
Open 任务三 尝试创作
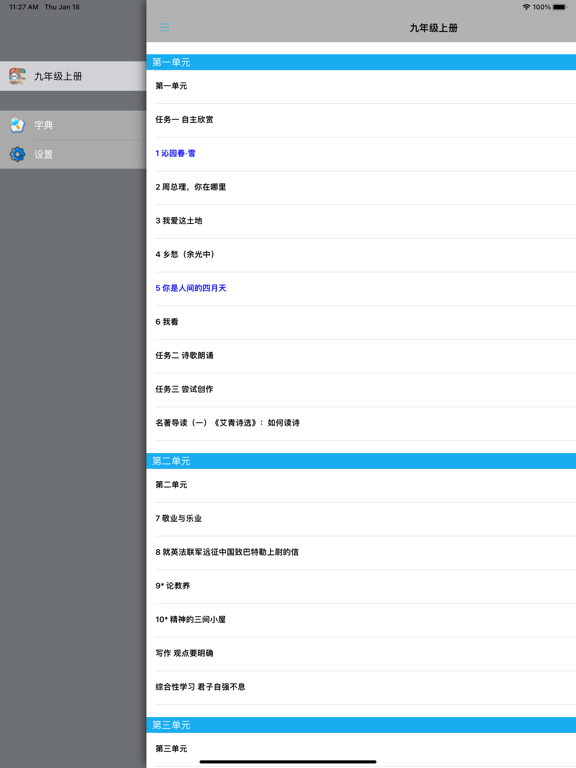[x=361, y=389]
